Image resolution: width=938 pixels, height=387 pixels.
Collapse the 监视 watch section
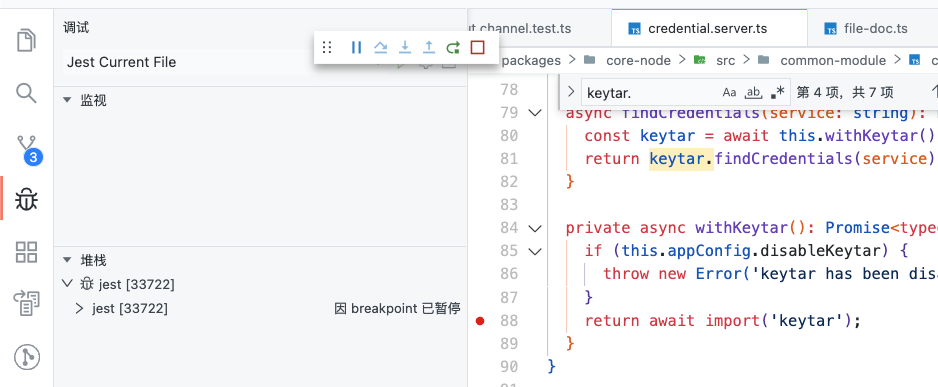coord(67,100)
